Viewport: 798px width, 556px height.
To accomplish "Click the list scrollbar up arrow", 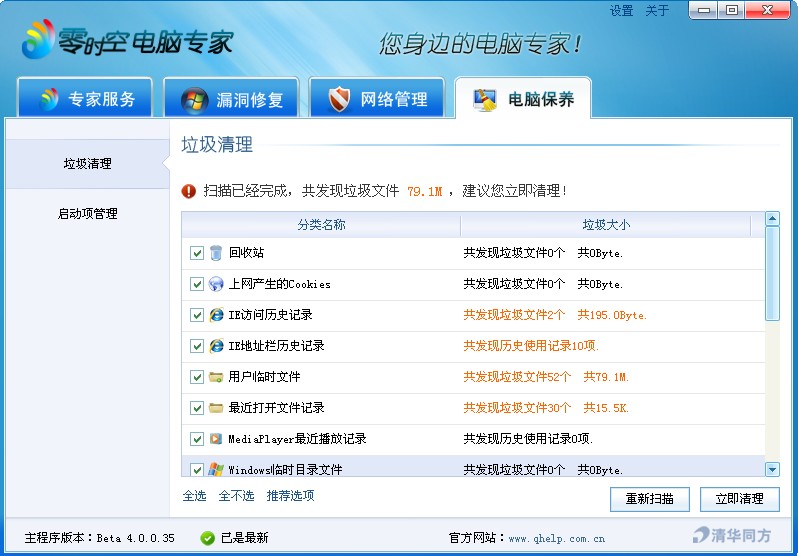I will [x=772, y=219].
